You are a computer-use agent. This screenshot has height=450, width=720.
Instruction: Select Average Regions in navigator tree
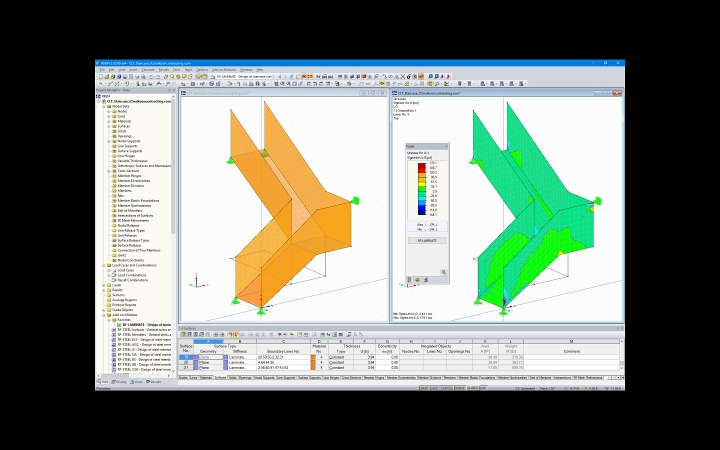coord(124,300)
